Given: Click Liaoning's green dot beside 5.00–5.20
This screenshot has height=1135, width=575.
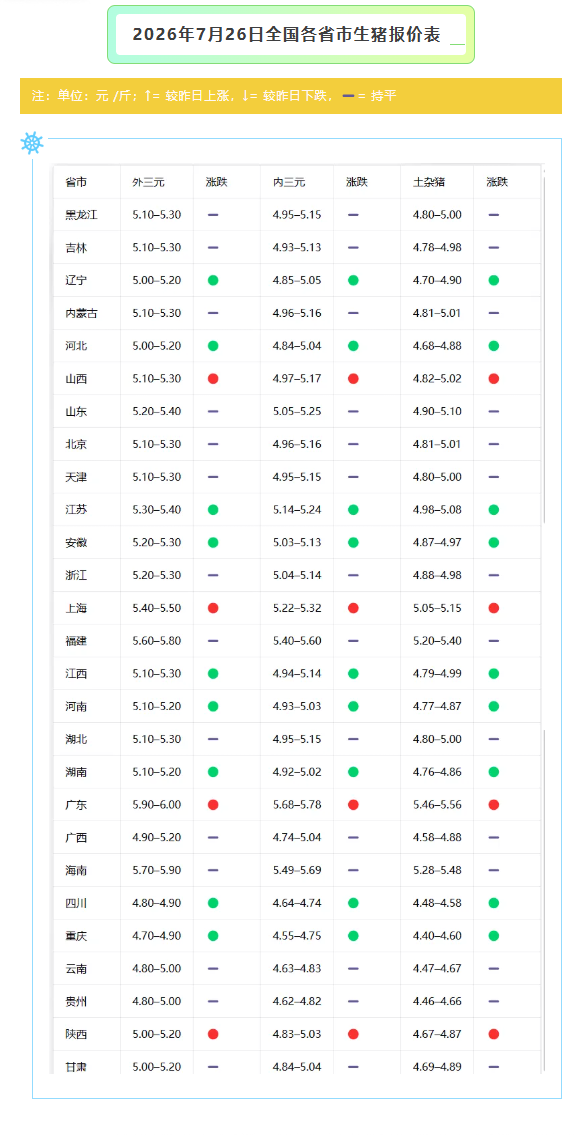Looking at the screenshot, I should tap(213, 280).
